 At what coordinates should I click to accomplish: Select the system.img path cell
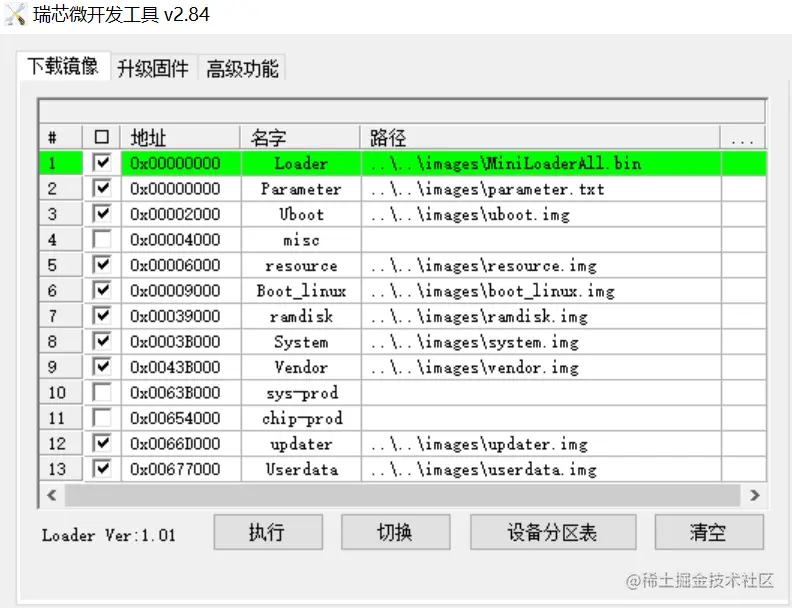click(x=541, y=342)
